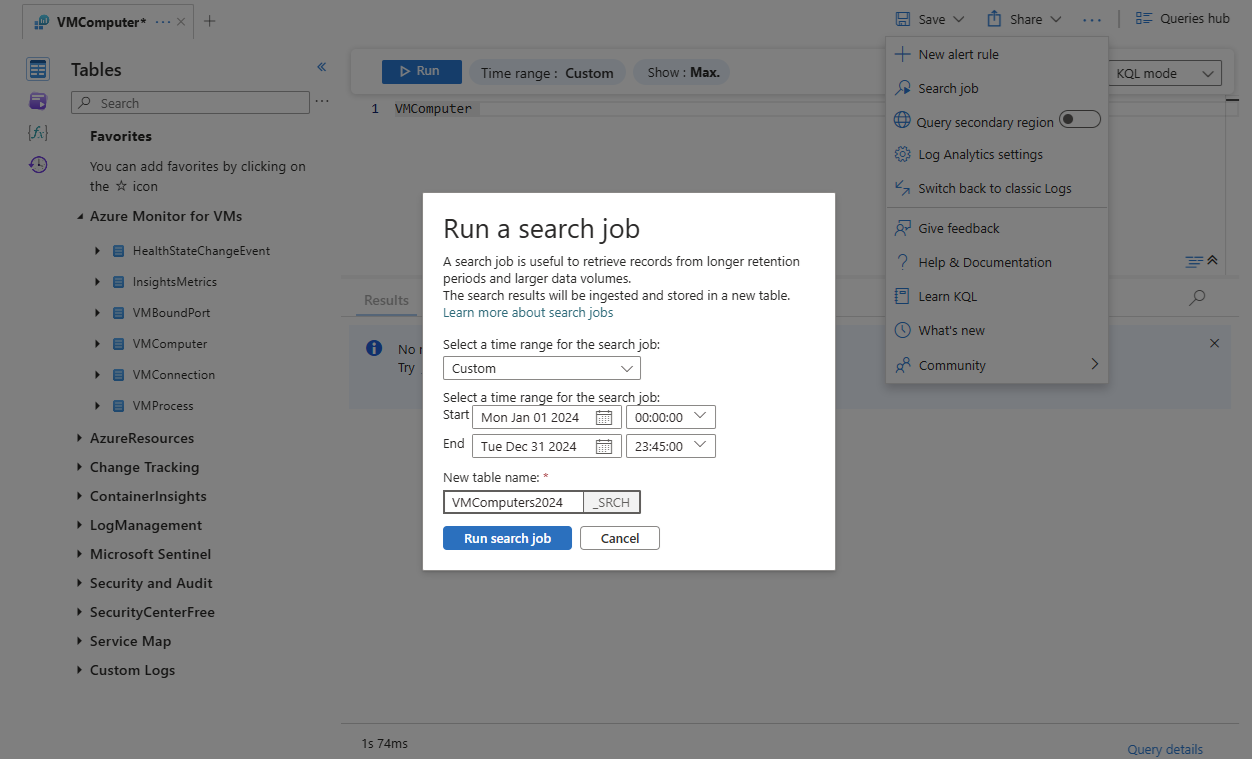This screenshot has width=1252, height=759.
Task: Click the Start date calendar icon
Action: click(604, 418)
